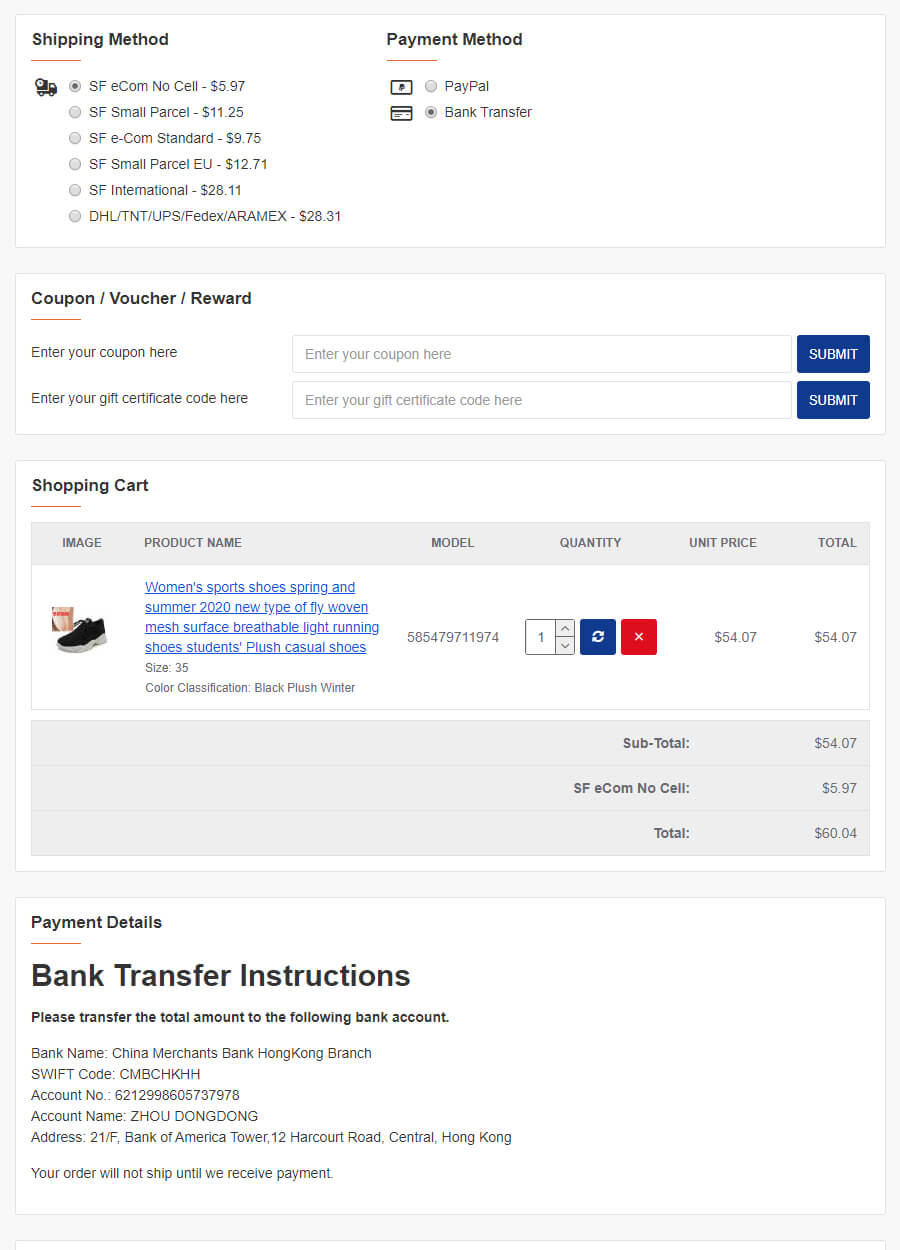Select SF eCom No Cell shipping
The image size is (900, 1250).
[x=75, y=86]
